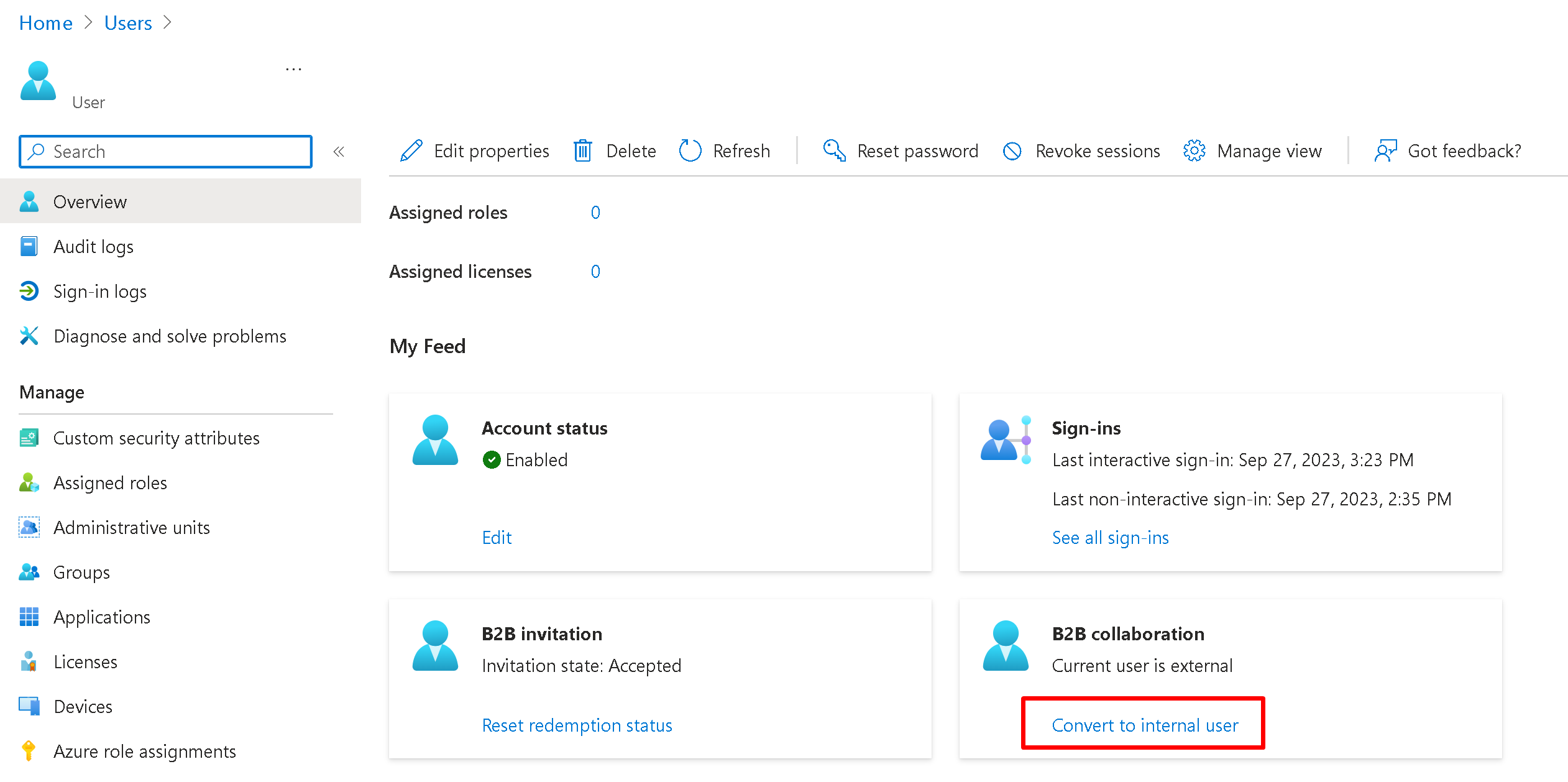1568x782 pixels.
Task: Click the Got feedback person icon
Action: click(x=1385, y=151)
